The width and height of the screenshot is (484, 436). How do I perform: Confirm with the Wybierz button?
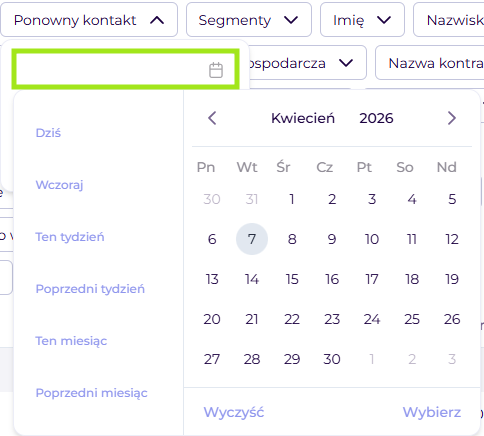[x=432, y=412]
